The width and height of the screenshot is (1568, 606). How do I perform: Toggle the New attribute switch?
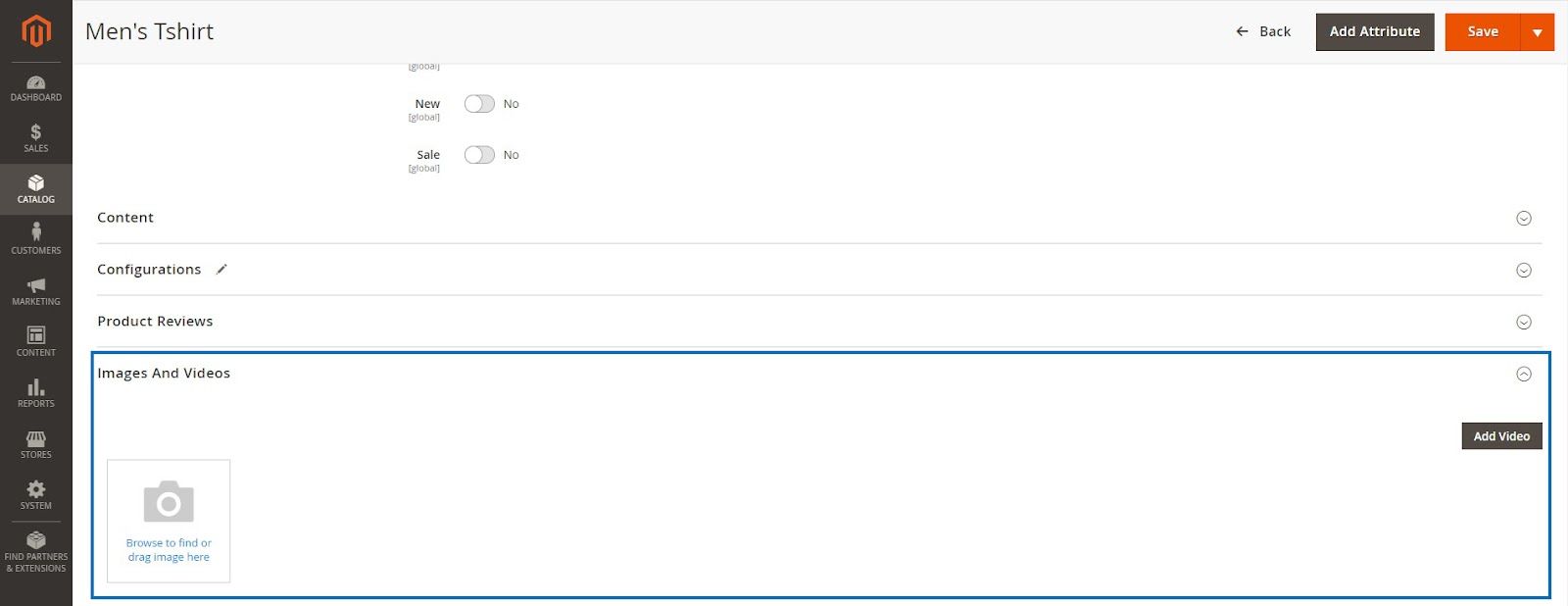[x=479, y=103]
